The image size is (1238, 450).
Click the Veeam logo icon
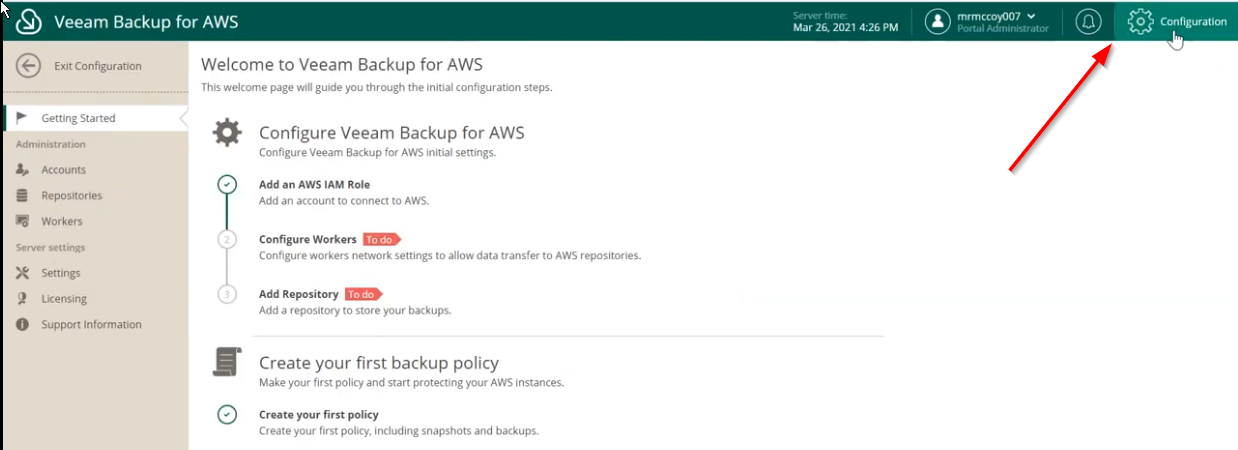[28, 21]
